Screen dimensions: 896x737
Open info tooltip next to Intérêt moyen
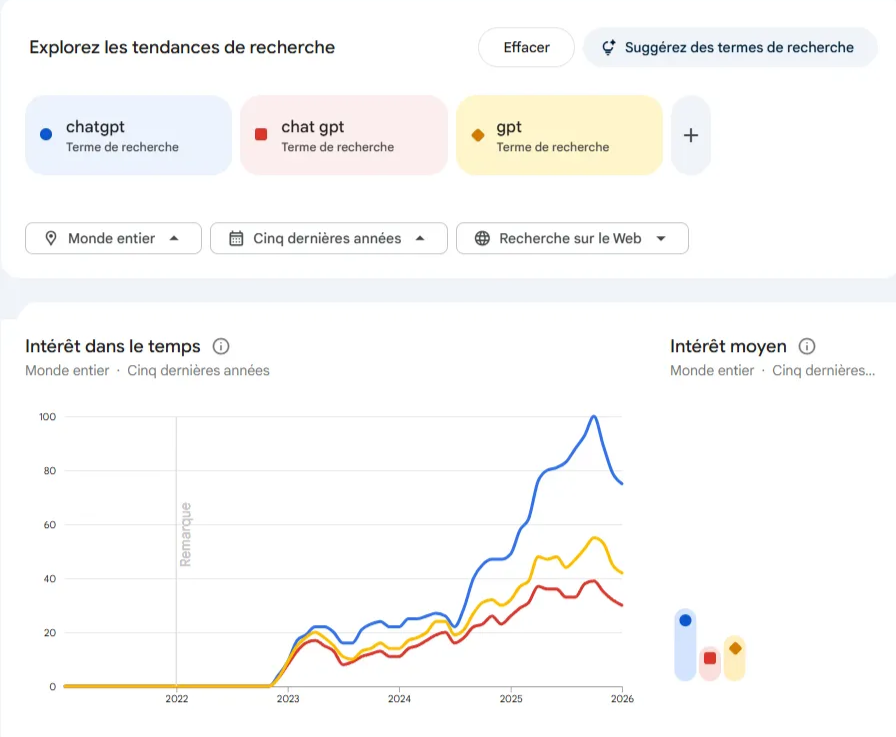(x=806, y=346)
